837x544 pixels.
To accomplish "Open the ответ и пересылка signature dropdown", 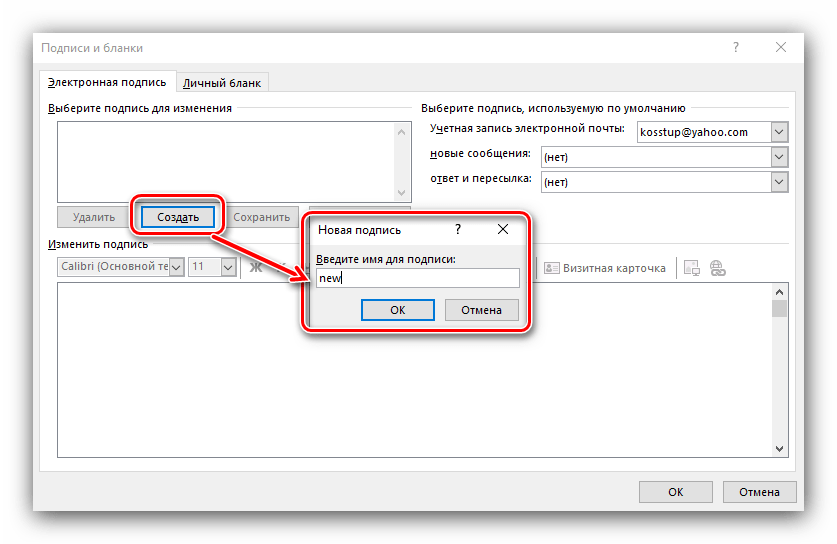I will pyautogui.click(x=780, y=182).
